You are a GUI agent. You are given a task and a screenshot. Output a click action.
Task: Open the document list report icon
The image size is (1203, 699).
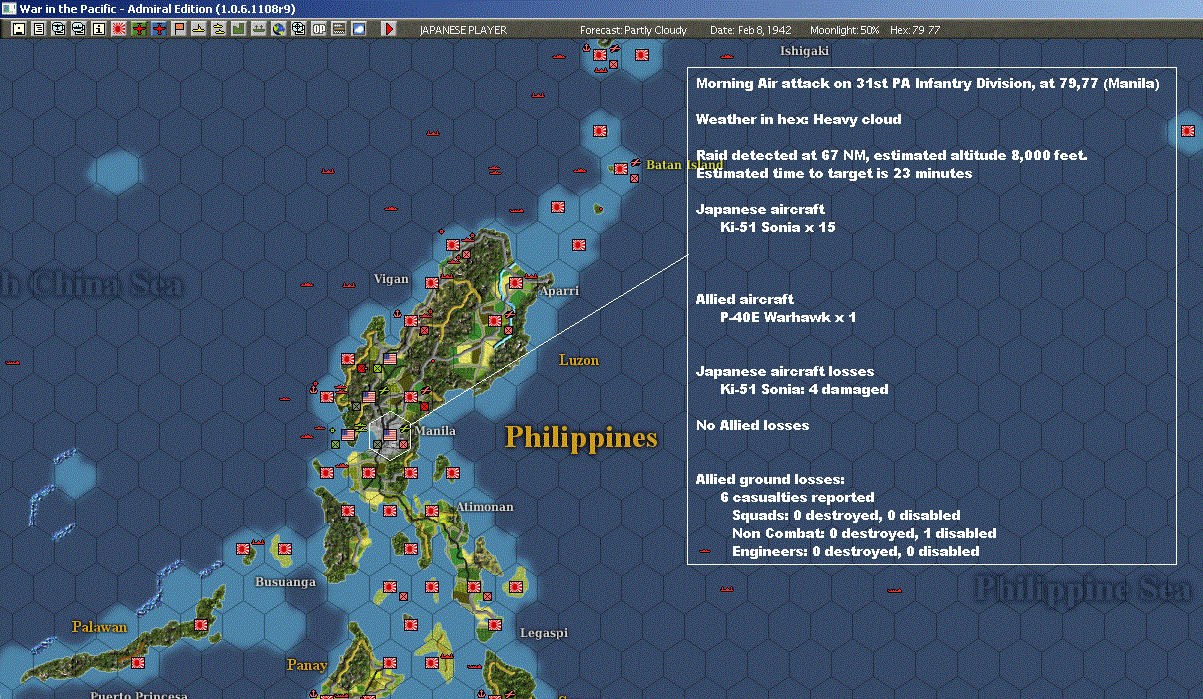click(39, 29)
